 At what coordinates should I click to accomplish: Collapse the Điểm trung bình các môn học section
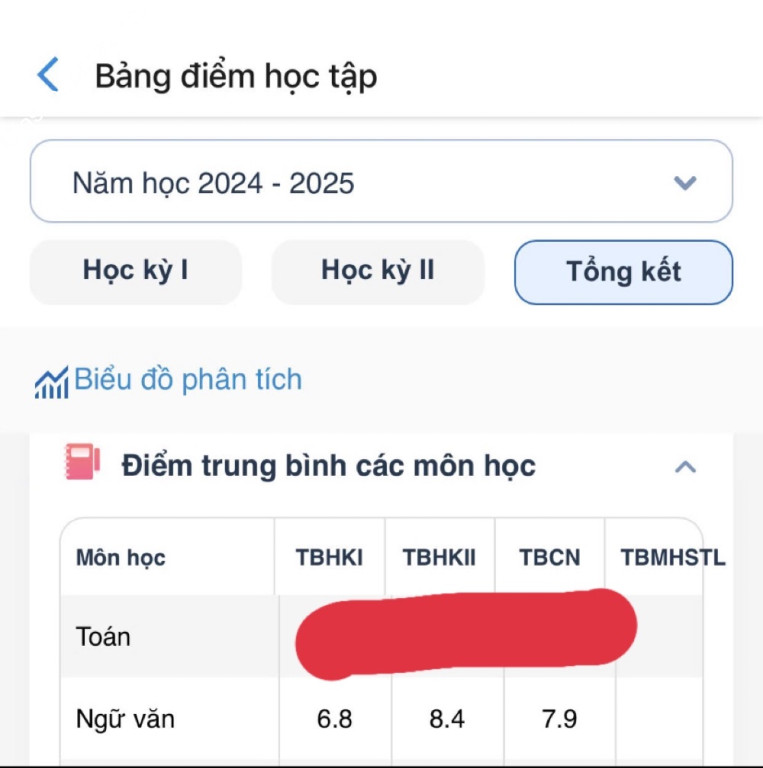coord(685,467)
